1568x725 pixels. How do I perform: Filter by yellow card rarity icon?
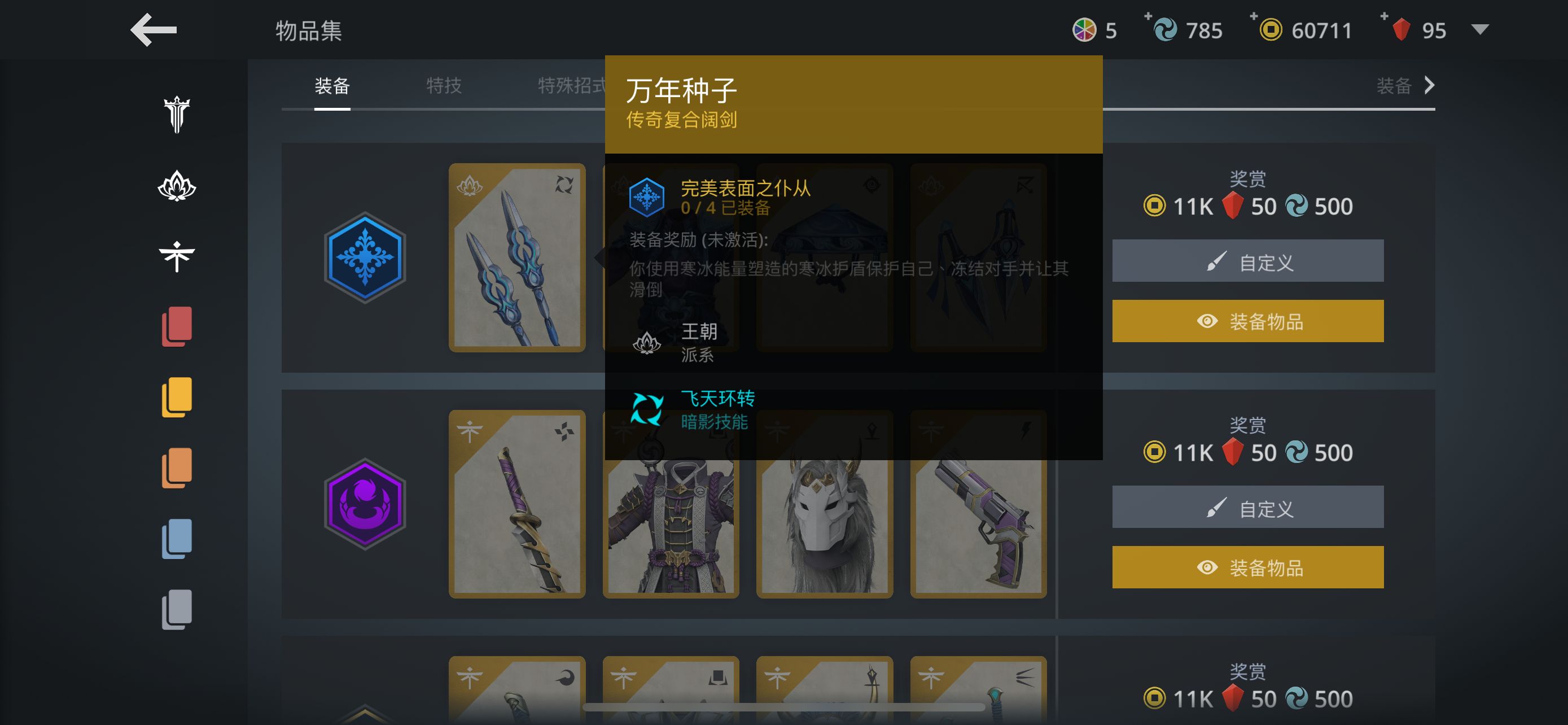(177, 398)
